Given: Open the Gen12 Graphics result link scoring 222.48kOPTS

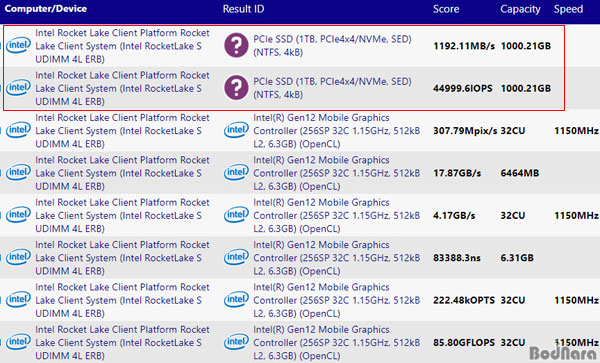Looking at the screenshot, I should pos(337,300).
